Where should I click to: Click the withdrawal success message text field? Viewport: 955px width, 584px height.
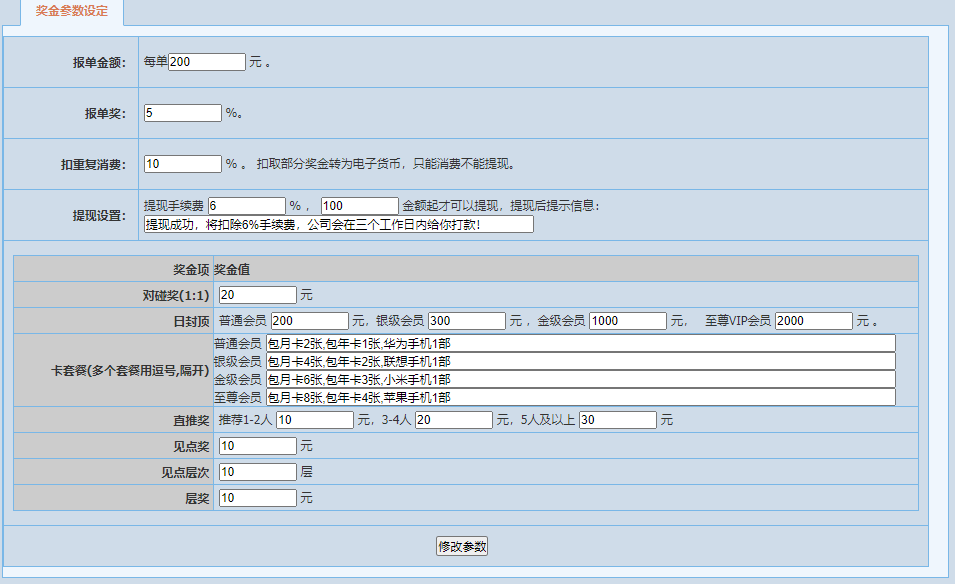(339, 224)
